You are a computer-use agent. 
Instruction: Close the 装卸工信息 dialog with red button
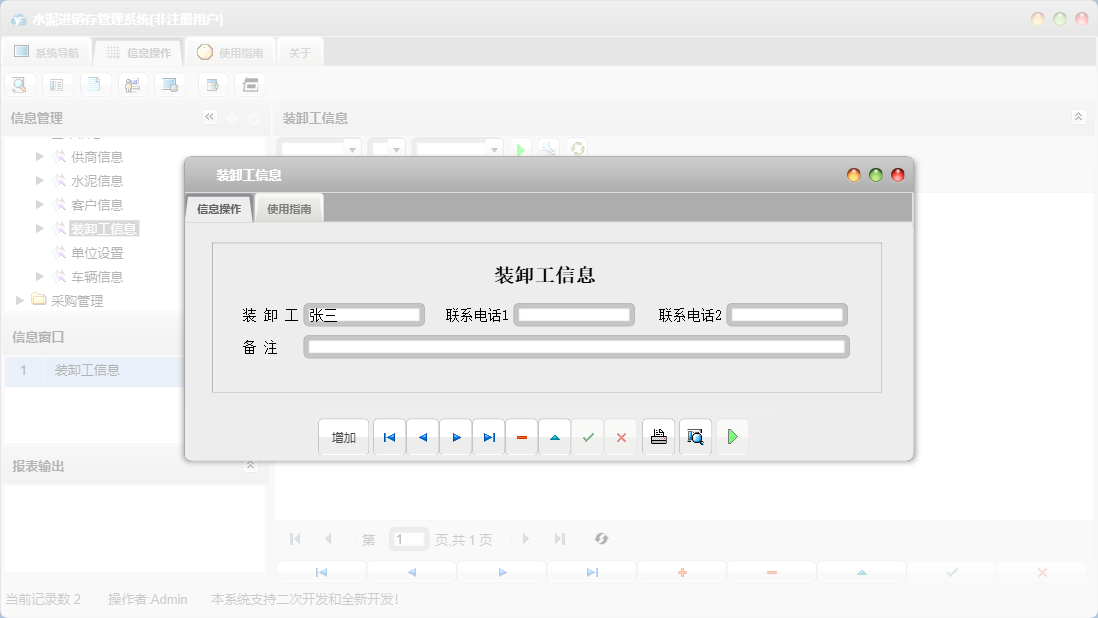(x=897, y=175)
